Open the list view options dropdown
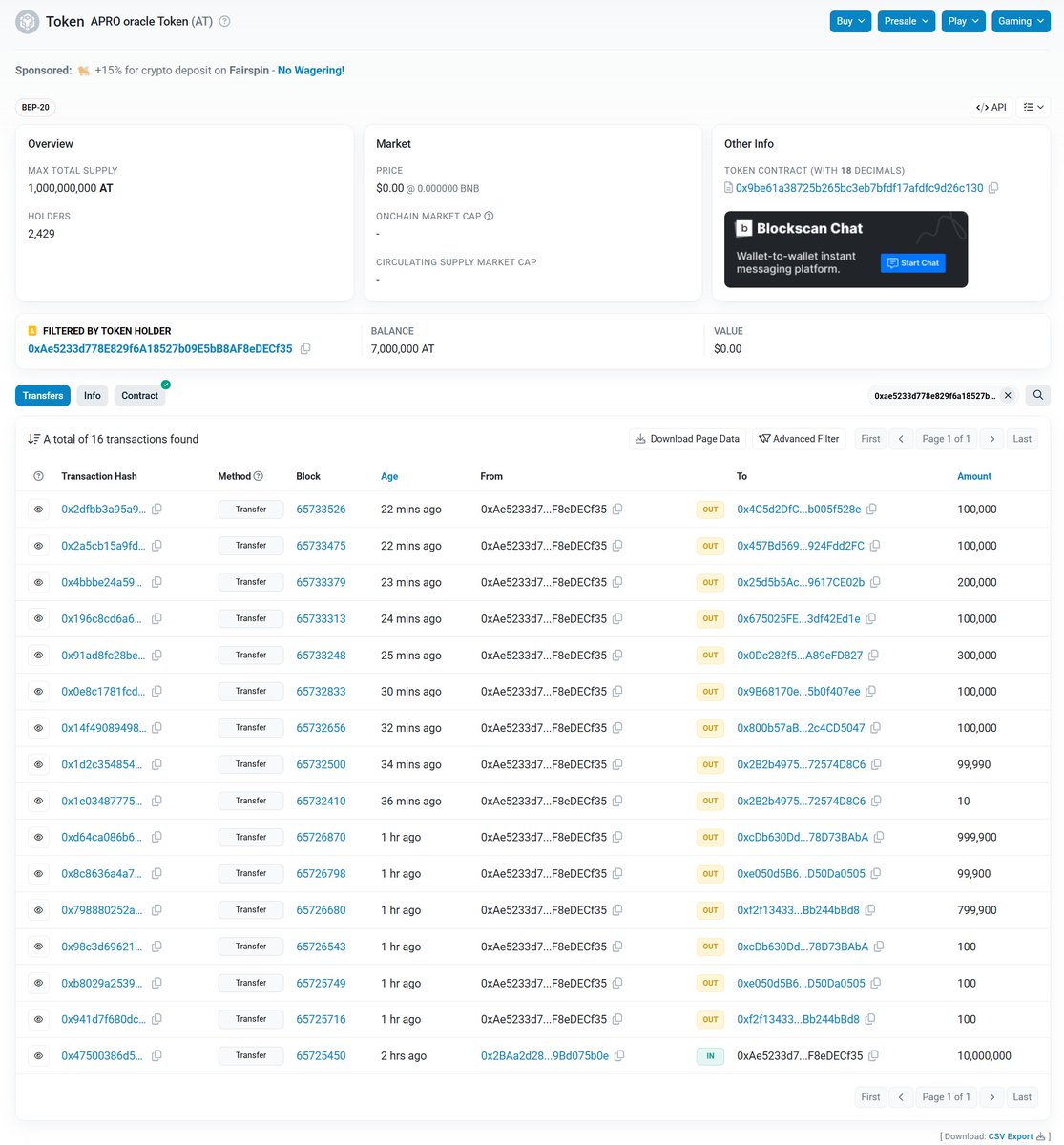 click(x=1033, y=107)
